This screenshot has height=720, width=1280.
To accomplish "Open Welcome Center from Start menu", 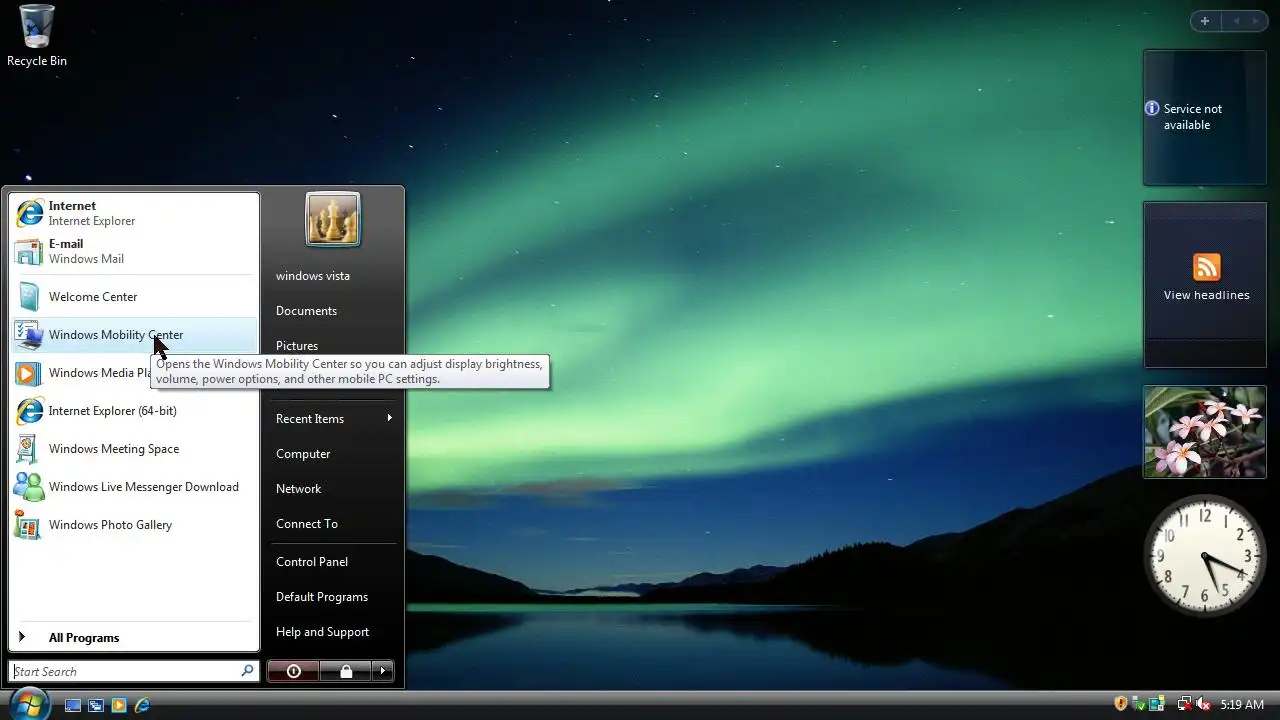I will click(x=134, y=297).
